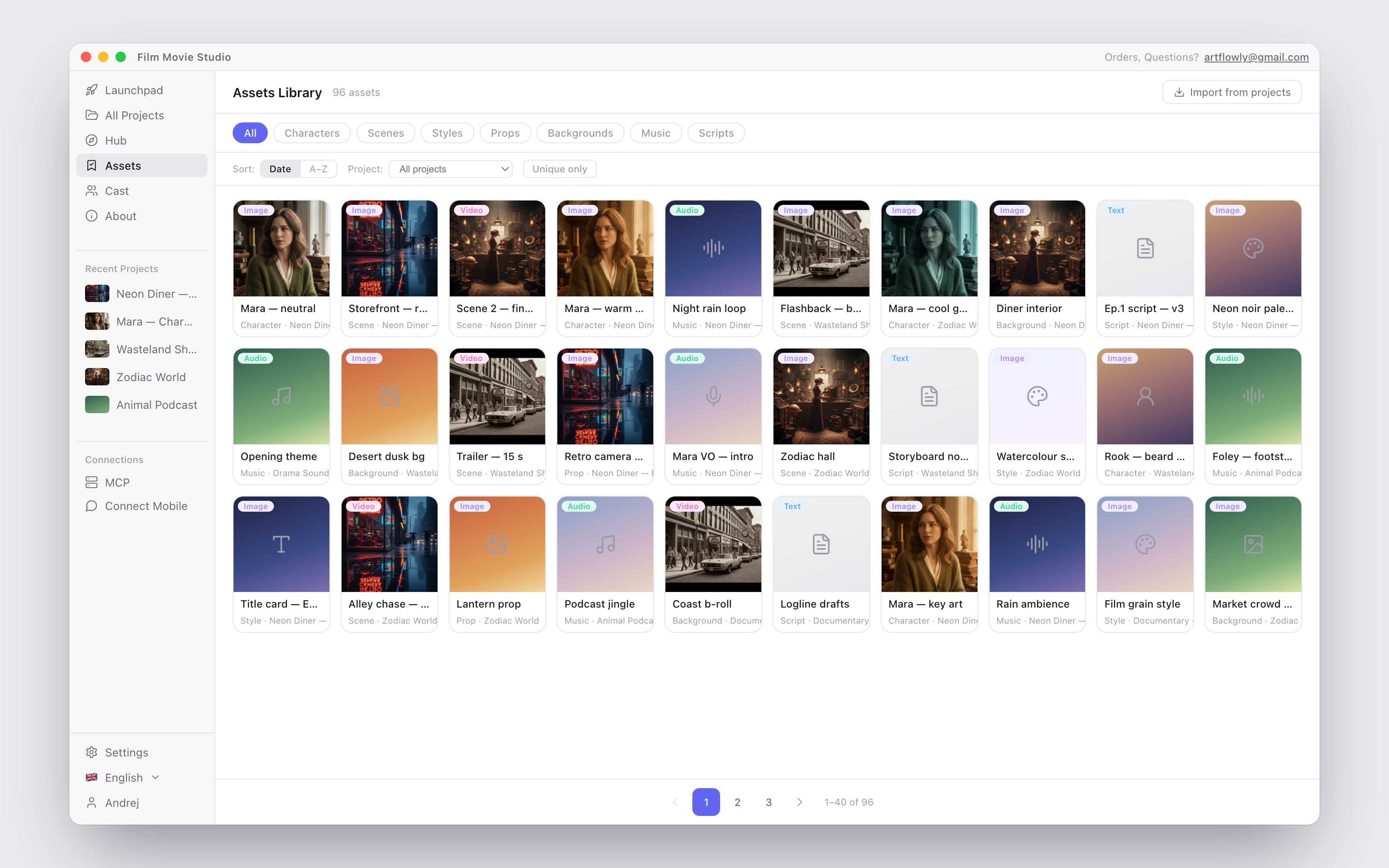Open the Storefront scene thumbnail
Screen dimensions: 1389x868
[x=389, y=248]
